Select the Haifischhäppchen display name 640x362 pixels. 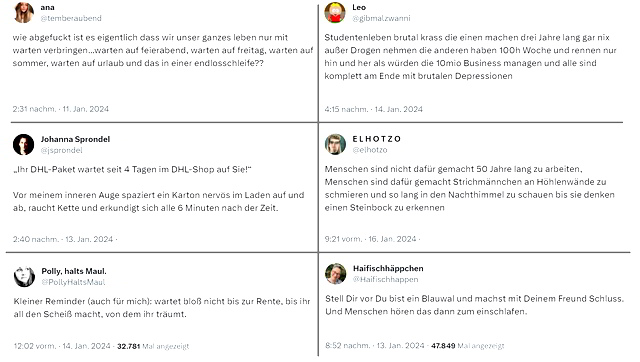[x=388, y=268]
